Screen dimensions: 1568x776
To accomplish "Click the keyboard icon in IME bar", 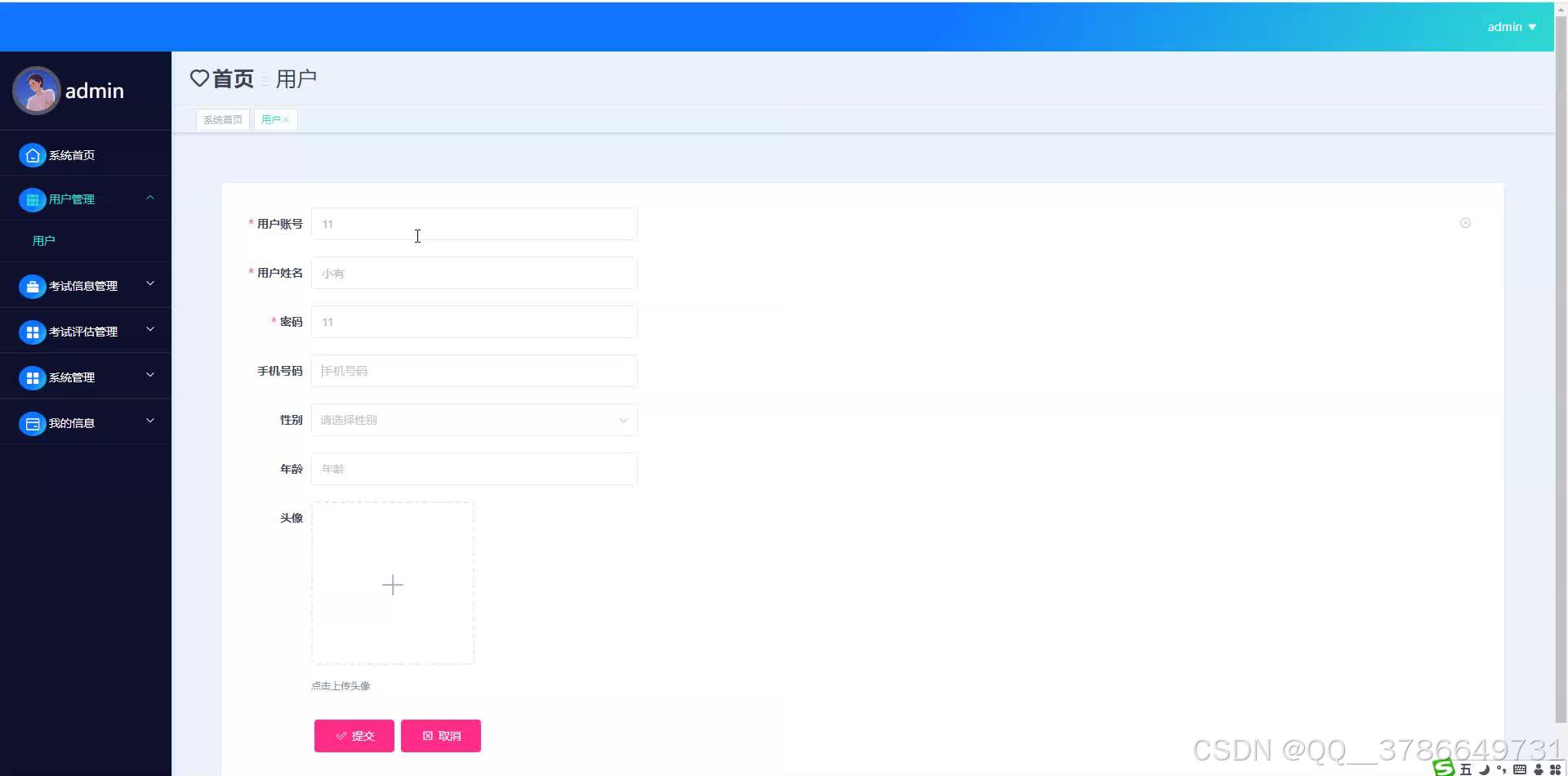I will pos(1520,769).
